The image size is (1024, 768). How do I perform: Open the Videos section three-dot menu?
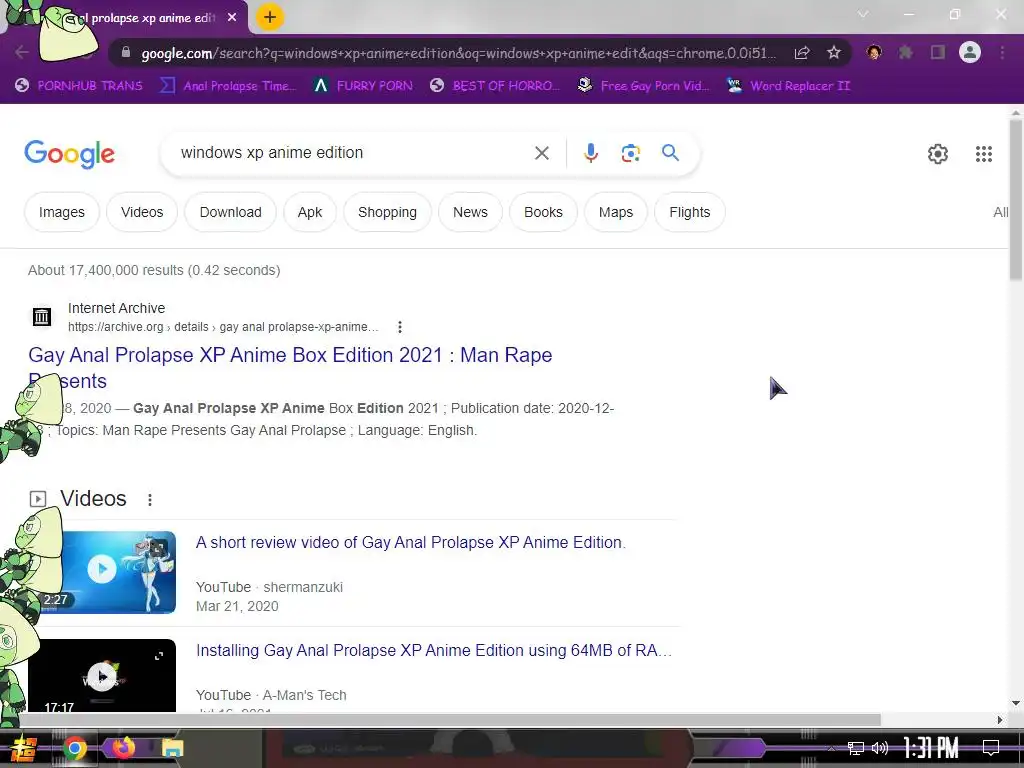[150, 500]
